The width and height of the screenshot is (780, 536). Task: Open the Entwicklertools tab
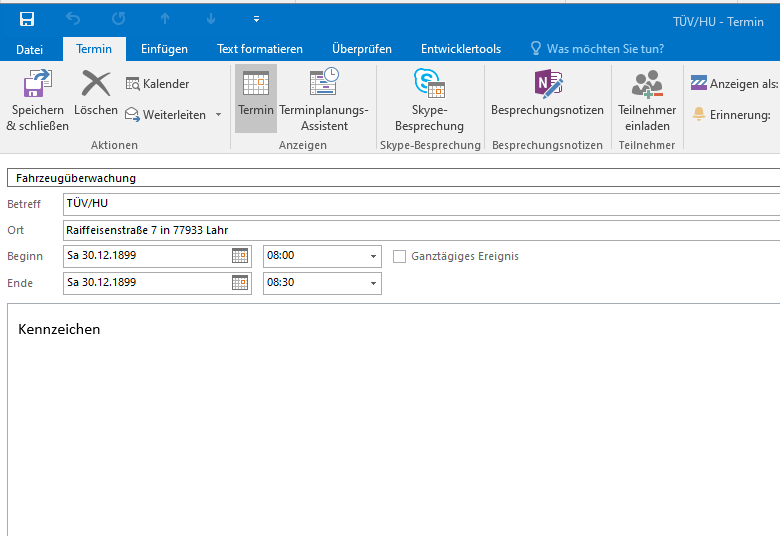(x=461, y=49)
